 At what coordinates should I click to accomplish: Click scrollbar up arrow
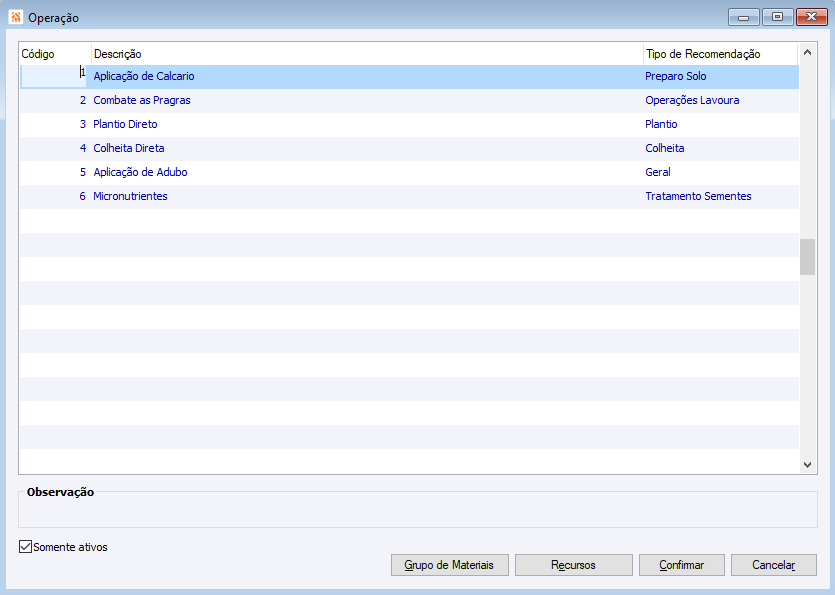coord(807,52)
